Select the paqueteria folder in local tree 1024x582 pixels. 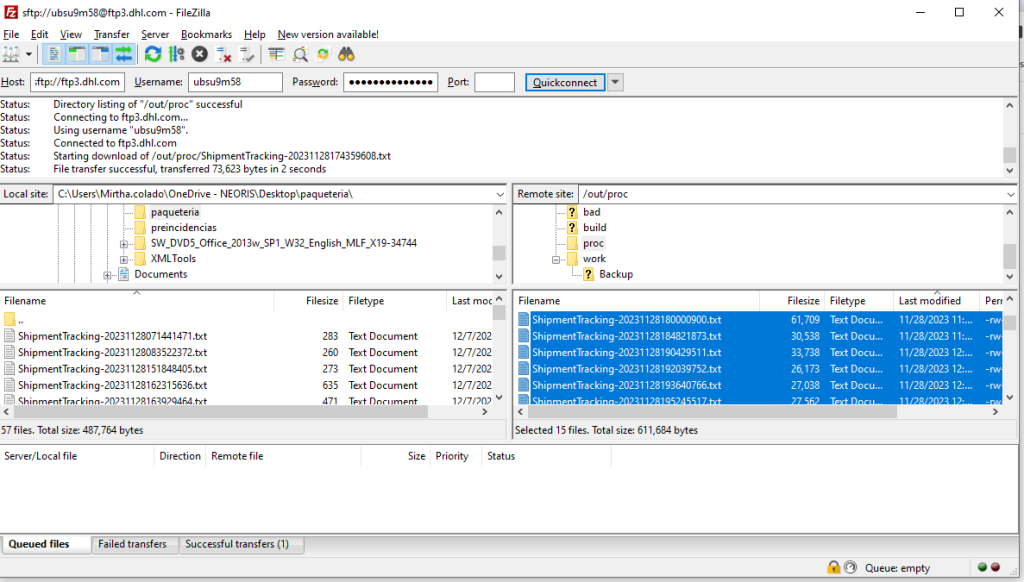pyautogui.click(x=174, y=212)
